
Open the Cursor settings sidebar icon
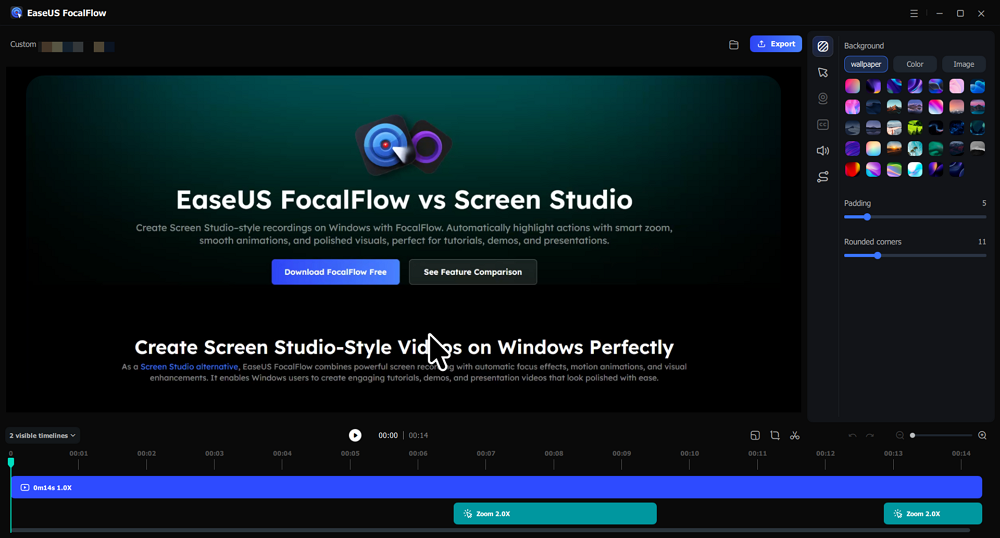823,73
